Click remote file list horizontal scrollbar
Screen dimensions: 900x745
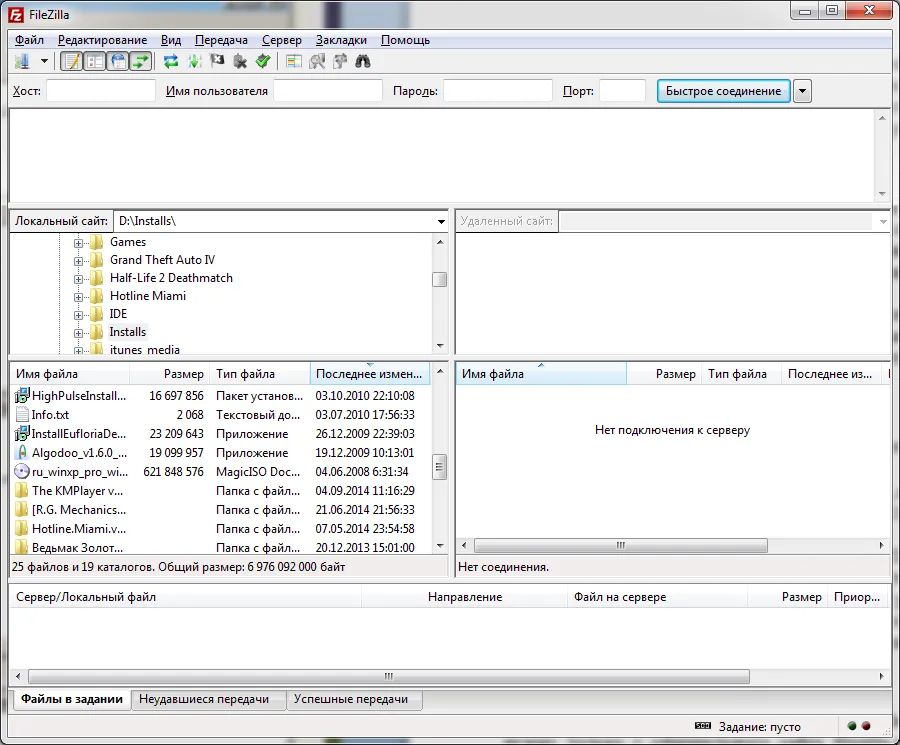(620, 545)
